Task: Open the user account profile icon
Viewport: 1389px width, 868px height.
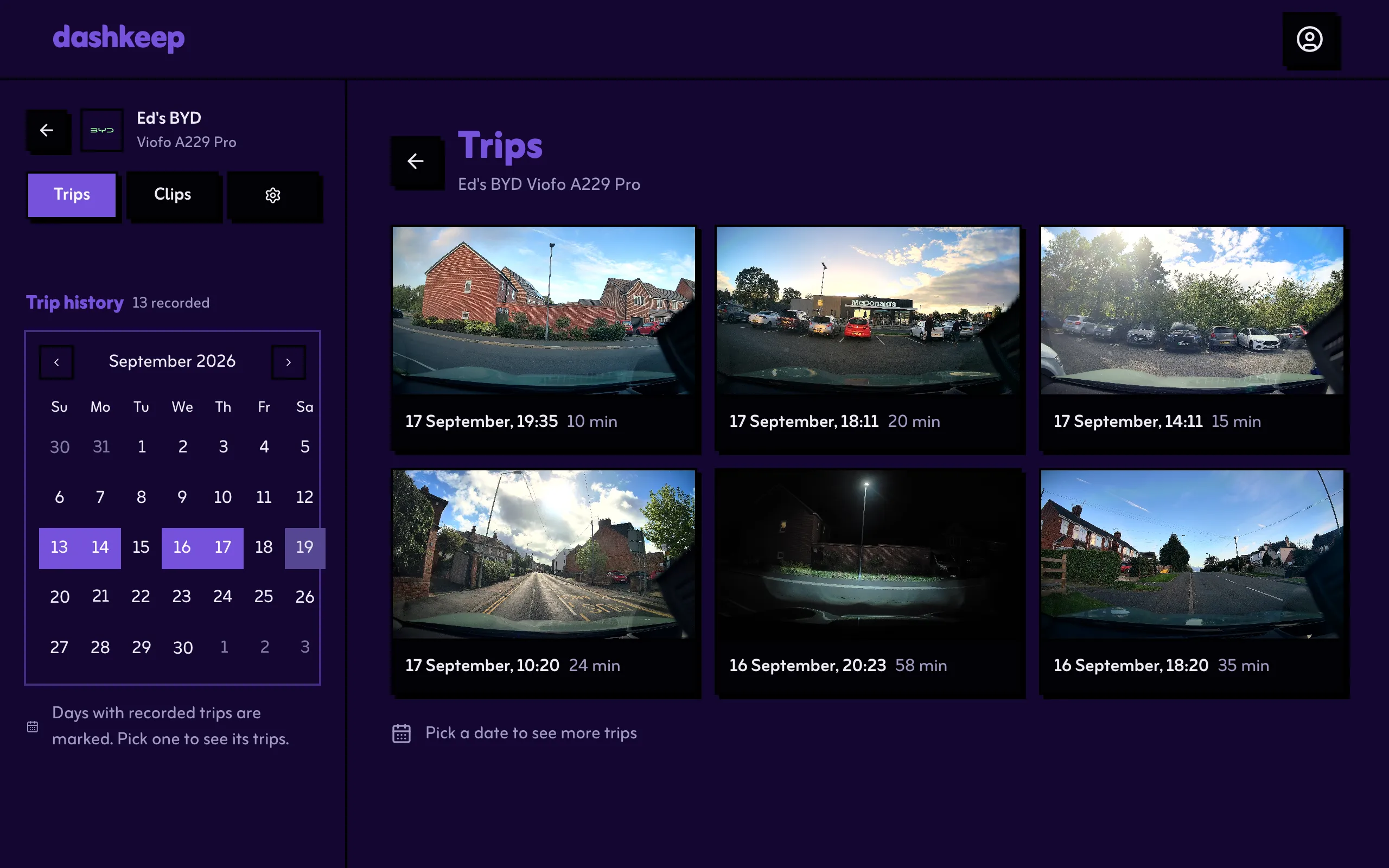Action: coord(1309,39)
